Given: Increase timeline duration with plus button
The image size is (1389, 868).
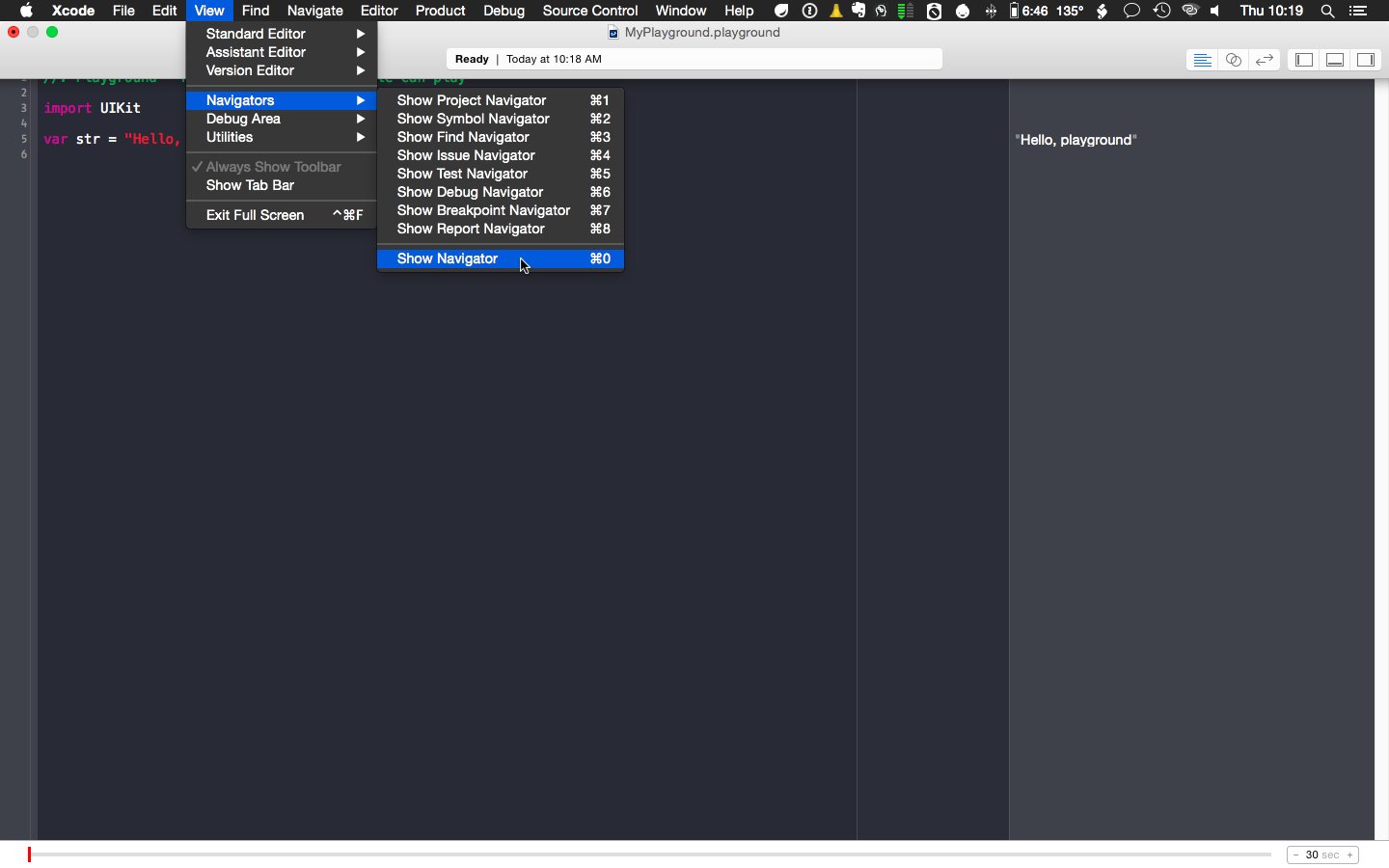Looking at the screenshot, I should coord(1349,855).
